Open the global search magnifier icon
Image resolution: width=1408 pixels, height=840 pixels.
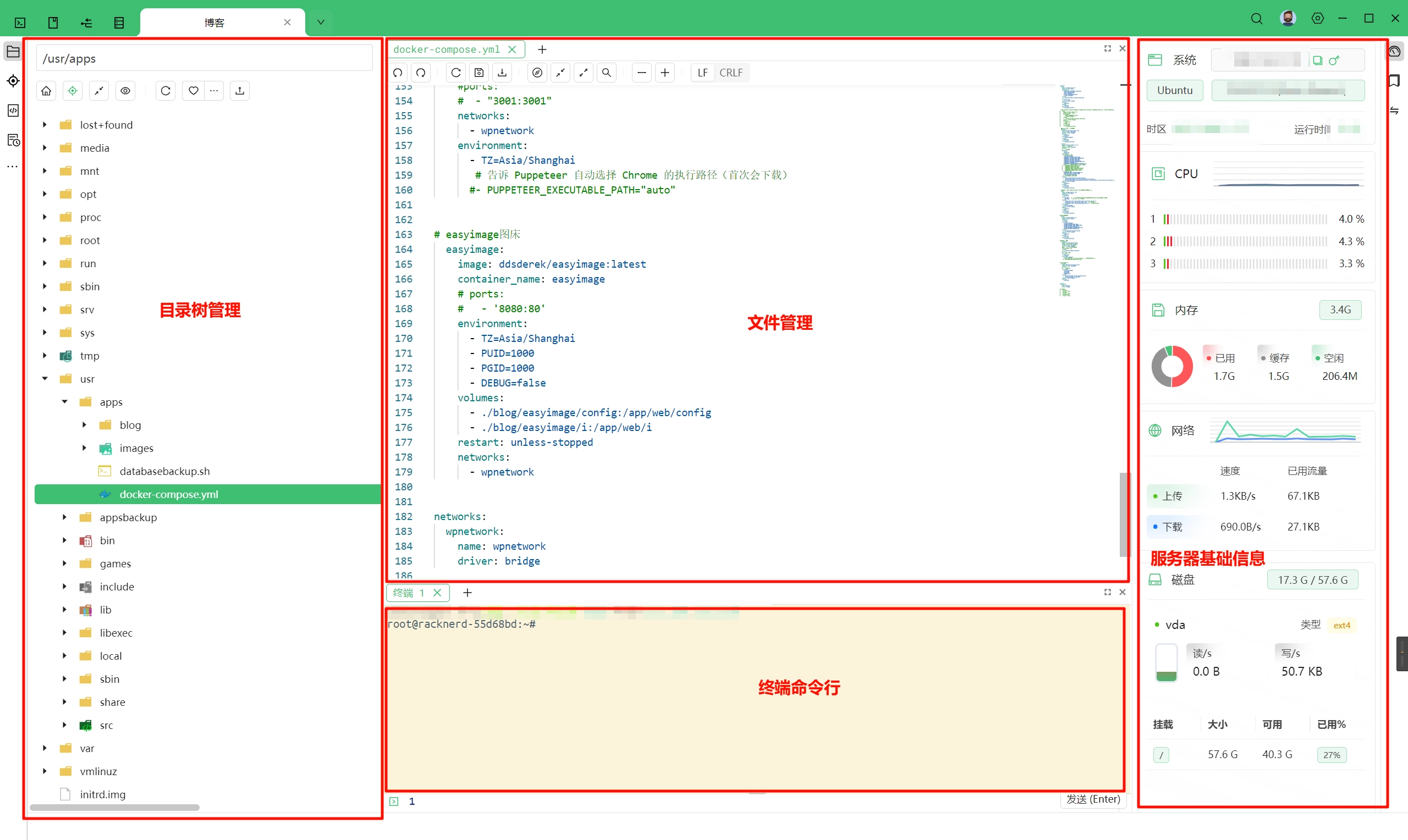click(x=1256, y=19)
